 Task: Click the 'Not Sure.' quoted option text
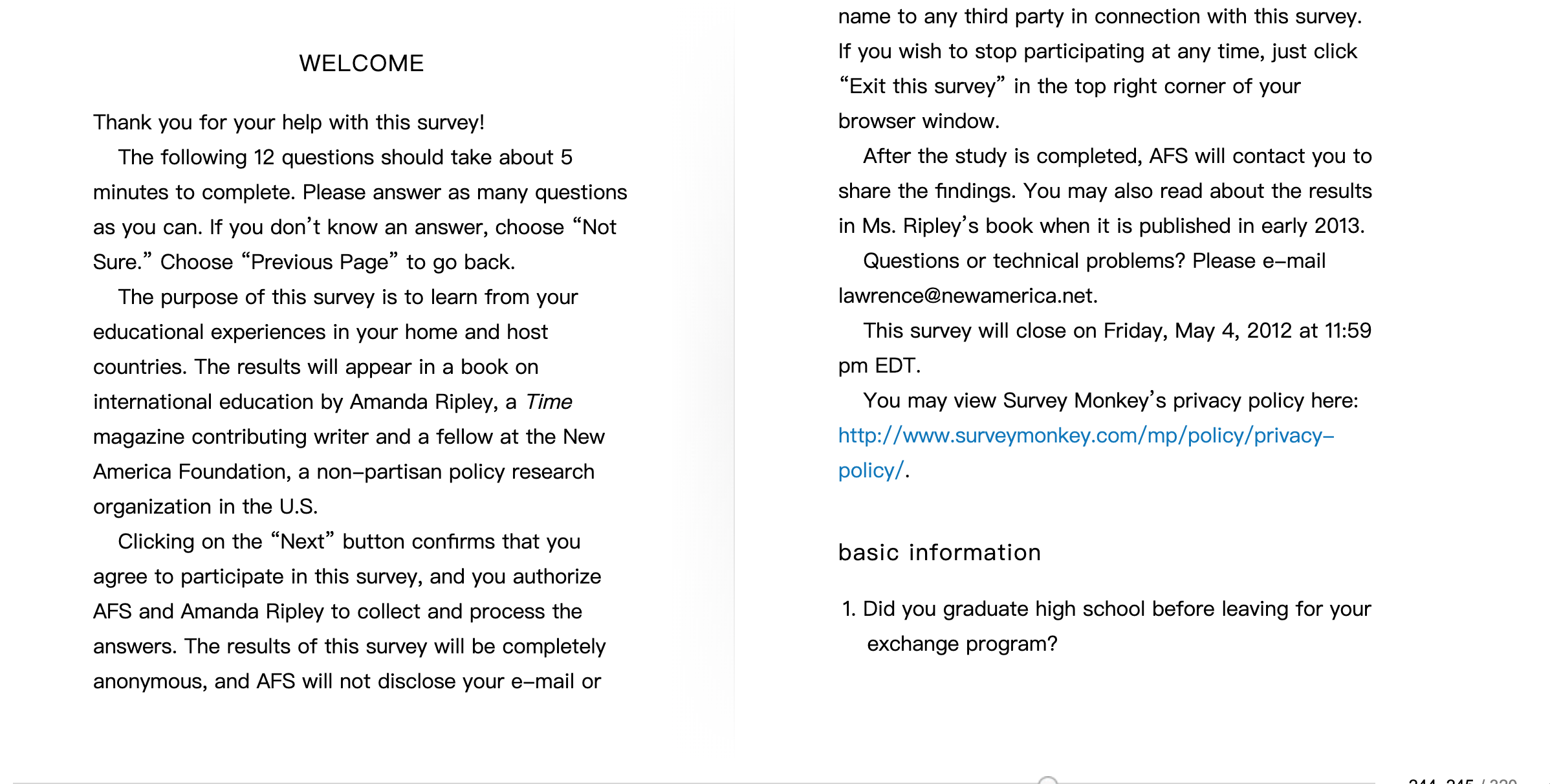[x=355, y=245]
